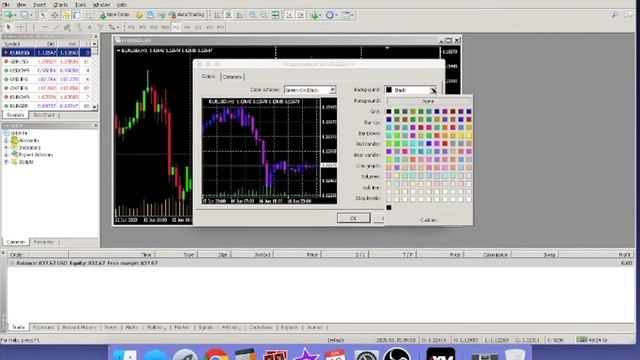
Task: Open the Background color dropdown
Action: 411,90
